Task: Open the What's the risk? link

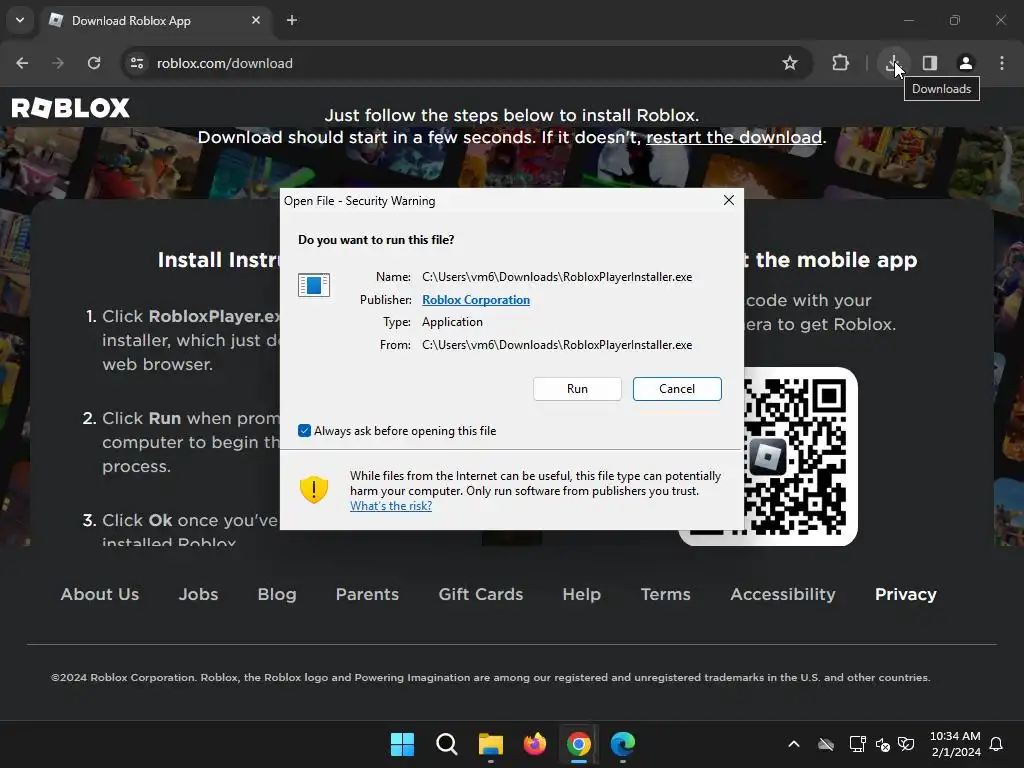Action: coord(391,505)
